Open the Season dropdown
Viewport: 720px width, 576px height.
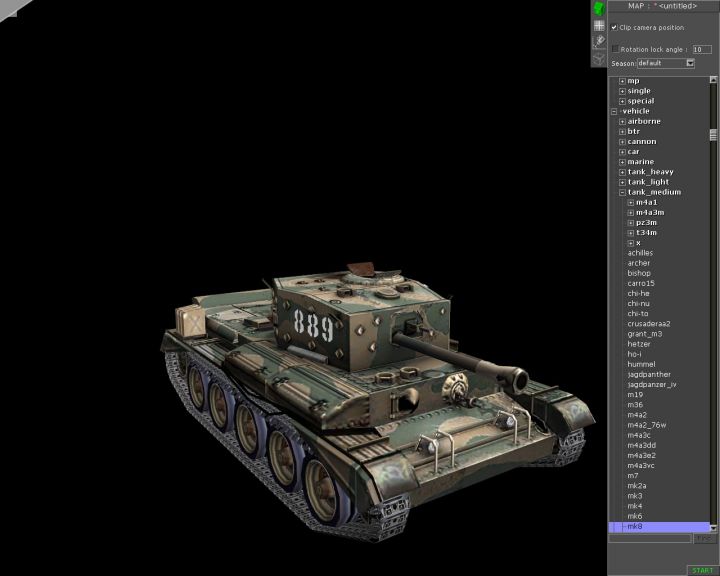coord(690,63)
